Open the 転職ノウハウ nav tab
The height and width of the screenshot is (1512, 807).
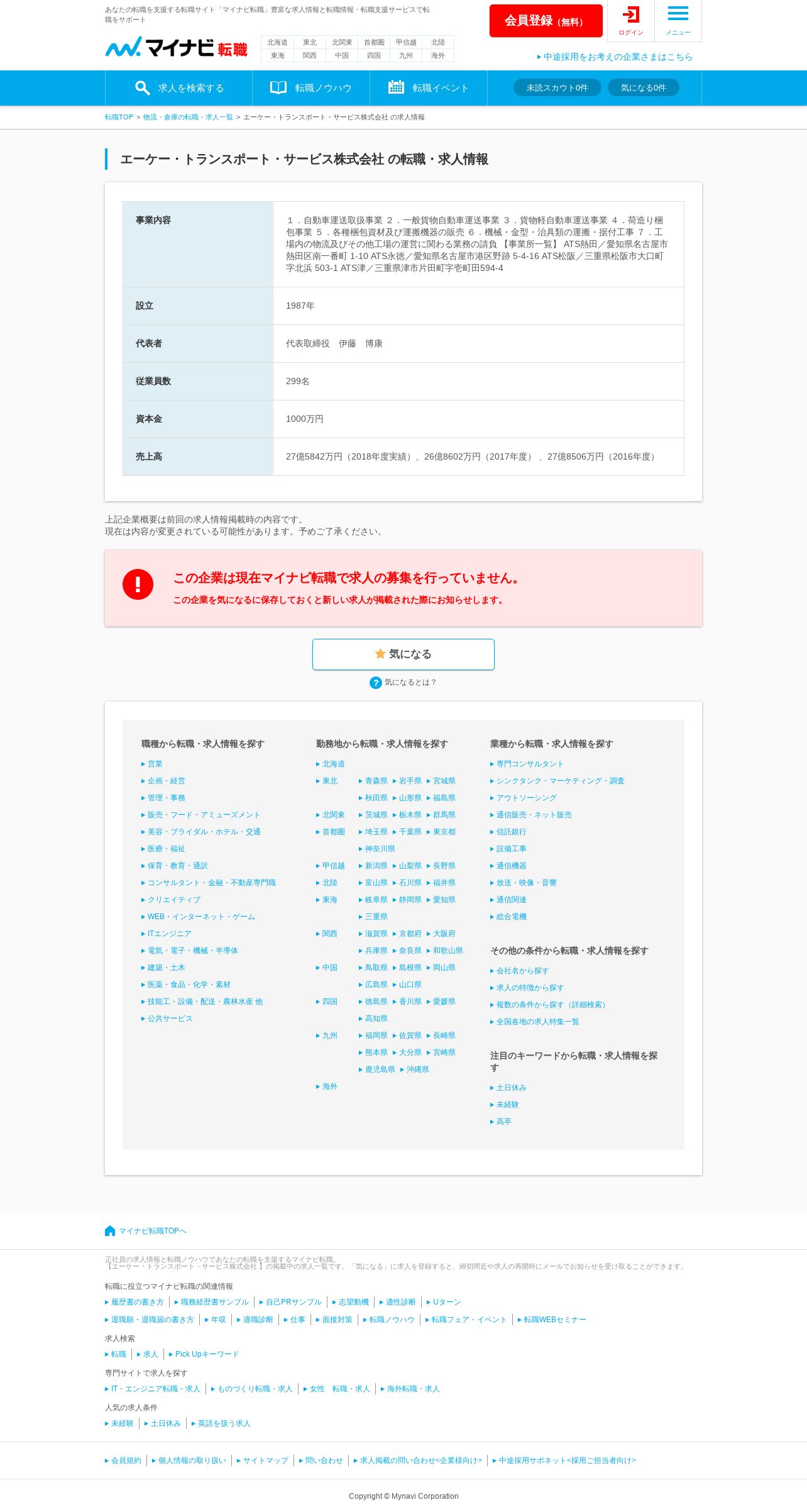pos(311,88)
